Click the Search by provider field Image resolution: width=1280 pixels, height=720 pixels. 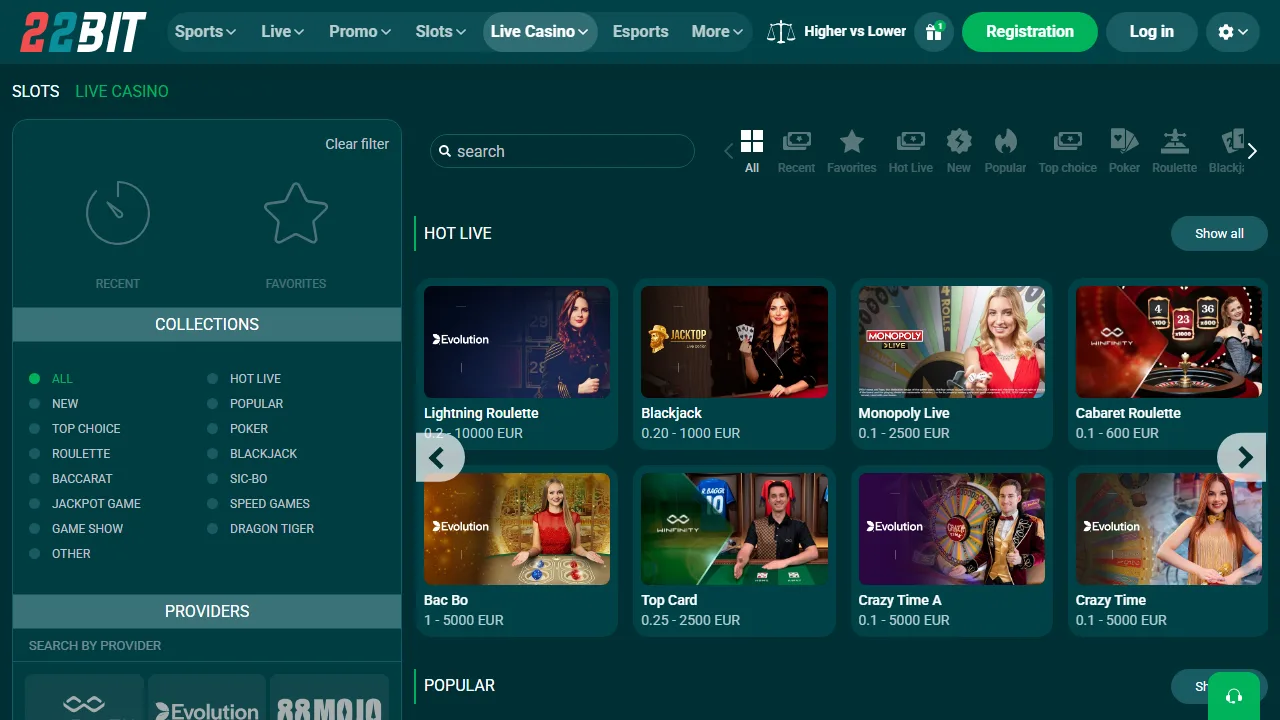[207, 646]
